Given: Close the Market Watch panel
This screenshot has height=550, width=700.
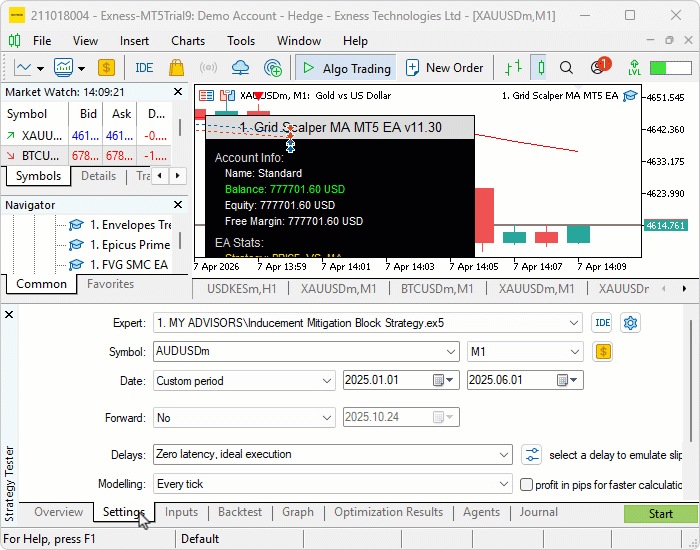Looking at the screenshot, I should [178, 92].
